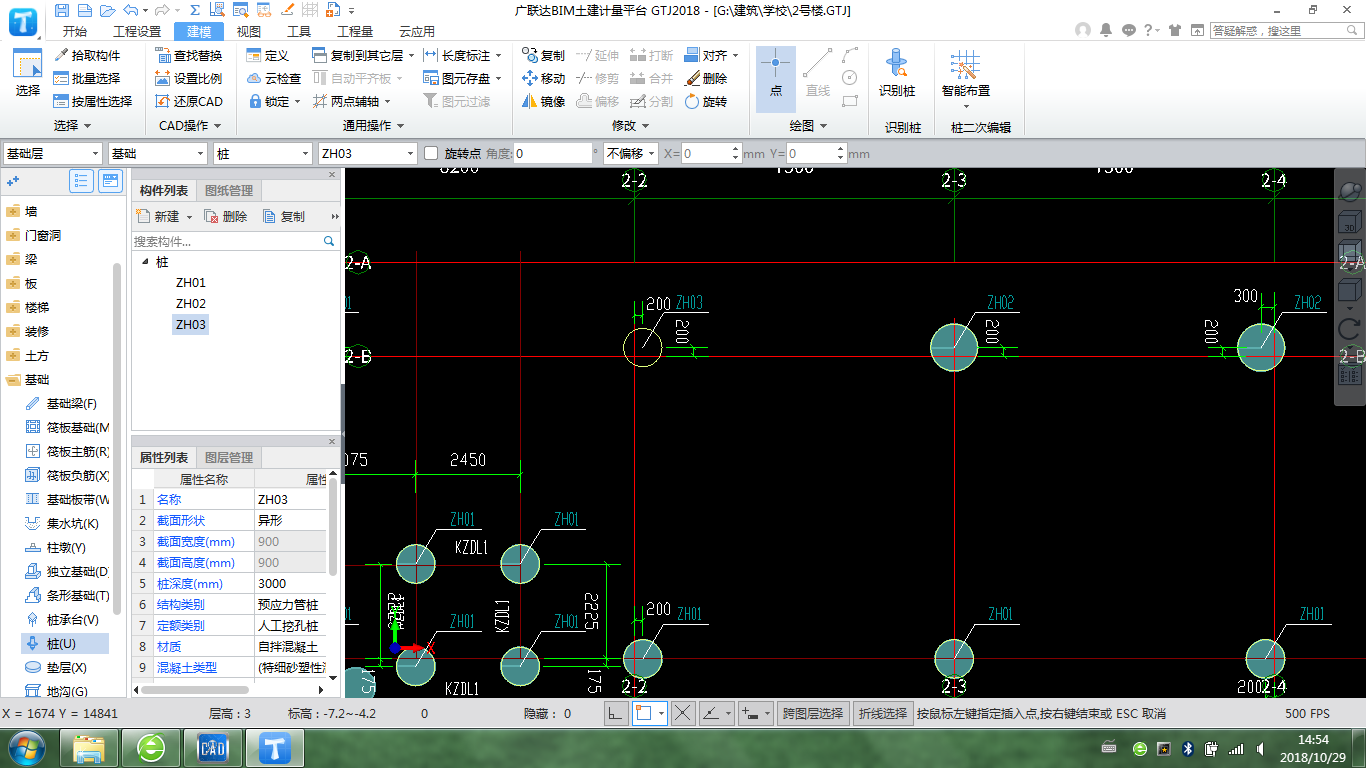Expand the 通用操作 group menu

pos(373,125)
